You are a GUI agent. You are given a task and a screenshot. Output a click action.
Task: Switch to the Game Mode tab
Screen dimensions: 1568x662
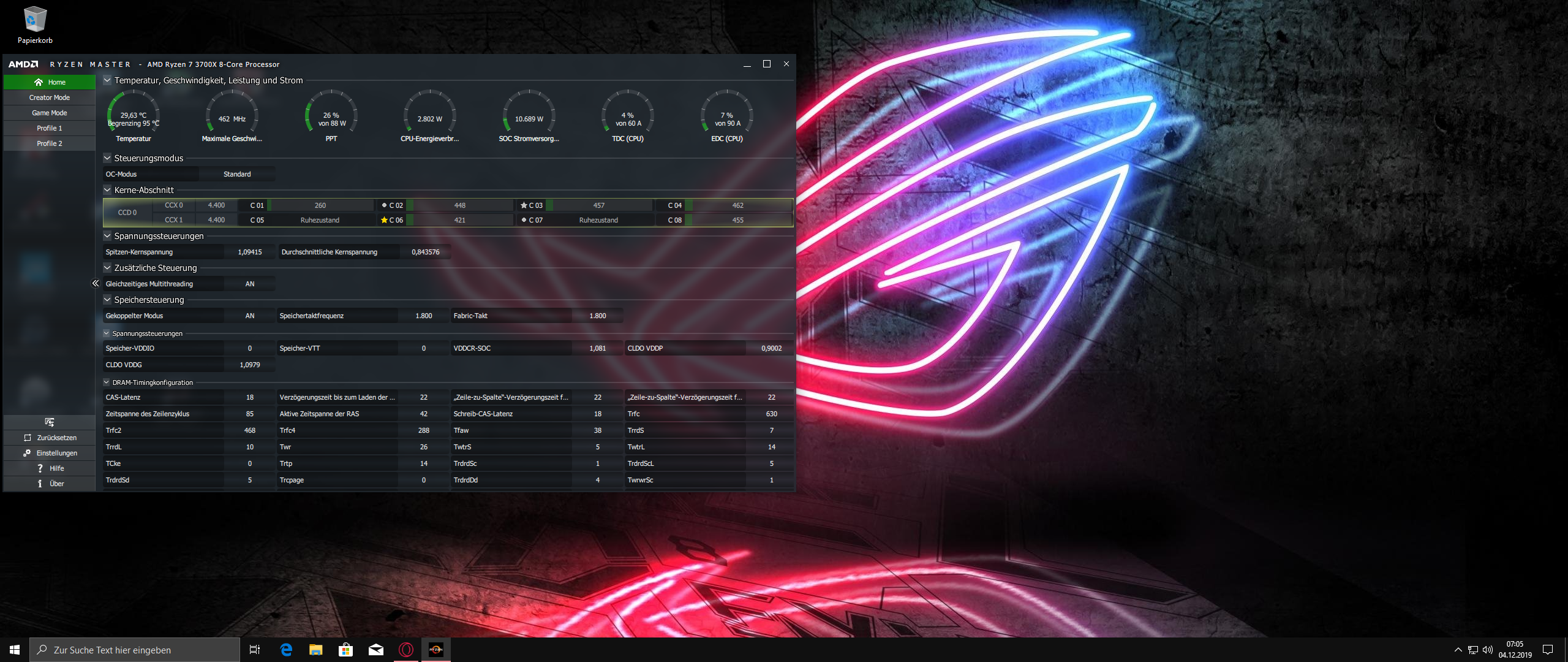point(50,113)
